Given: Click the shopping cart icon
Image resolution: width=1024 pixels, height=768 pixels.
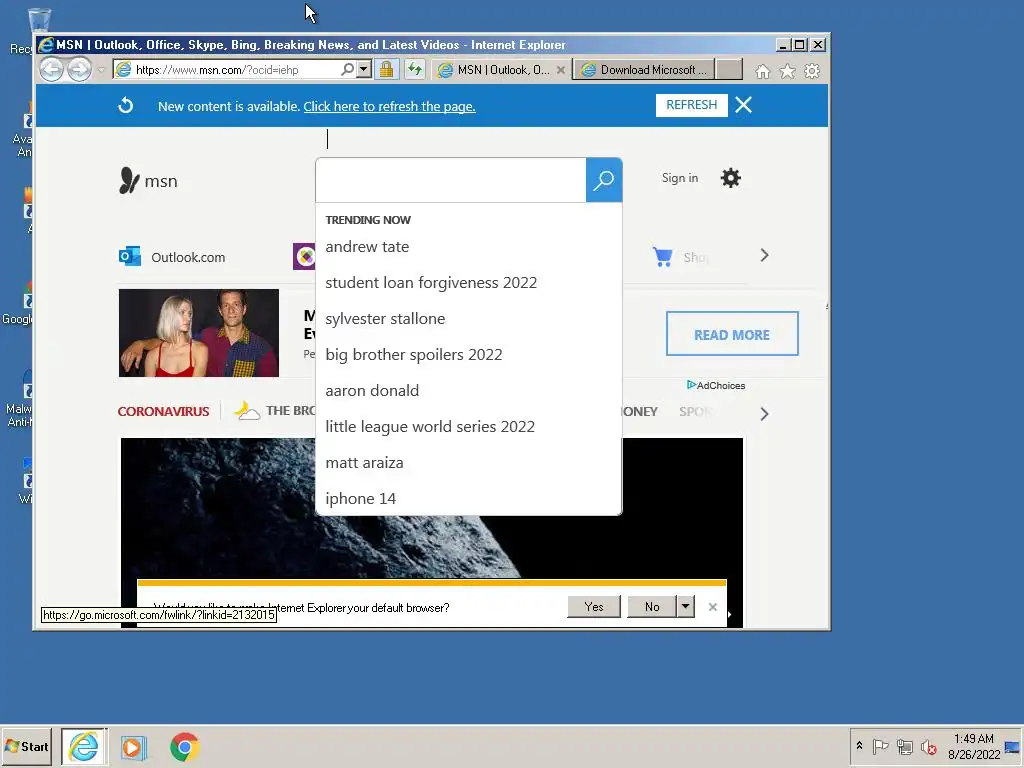Looking at the screenshot, I should (x=662, y=257).
